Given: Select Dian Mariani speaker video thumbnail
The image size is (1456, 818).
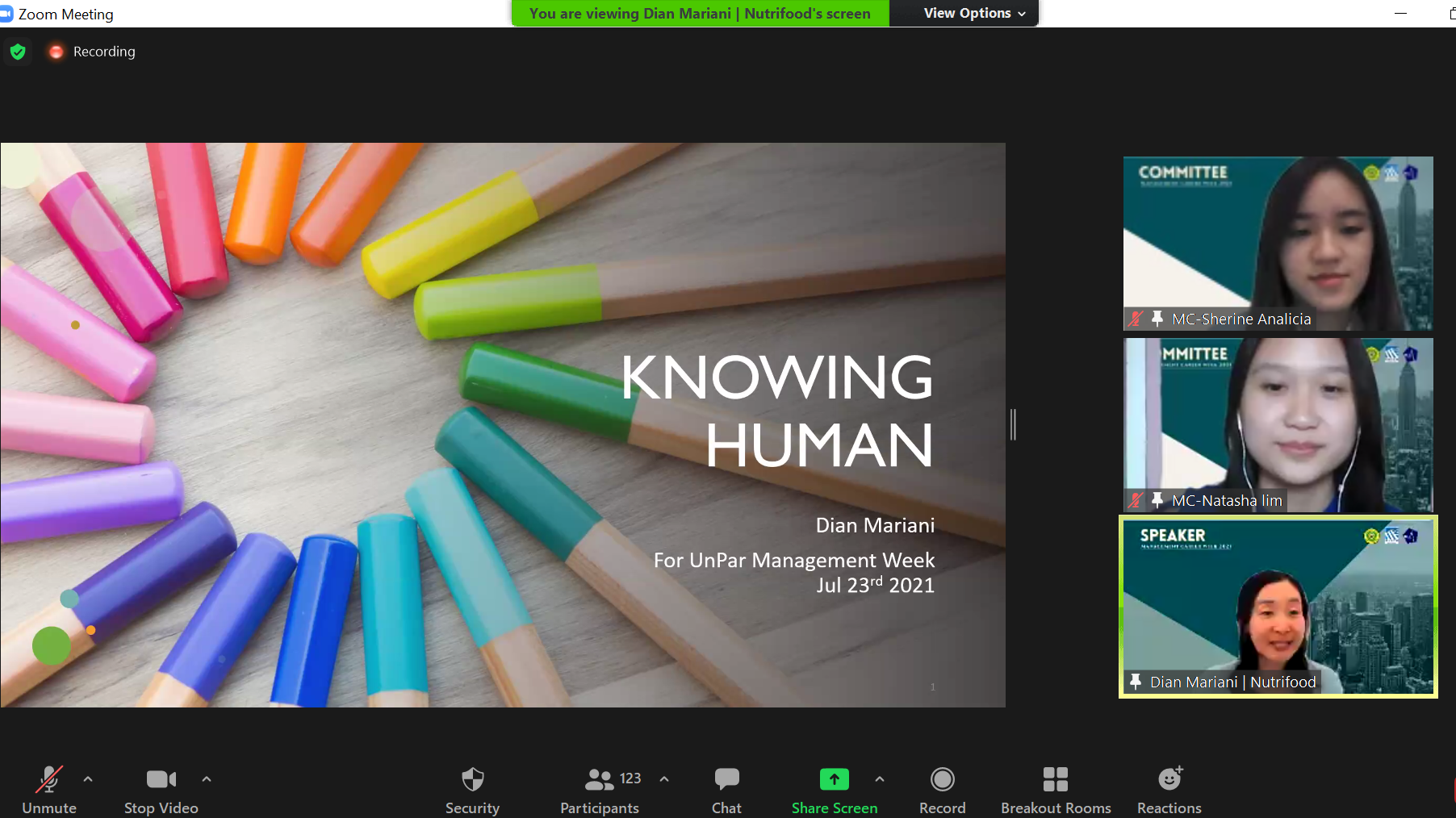Looking at the screenshot, I should click(1278, 607).
